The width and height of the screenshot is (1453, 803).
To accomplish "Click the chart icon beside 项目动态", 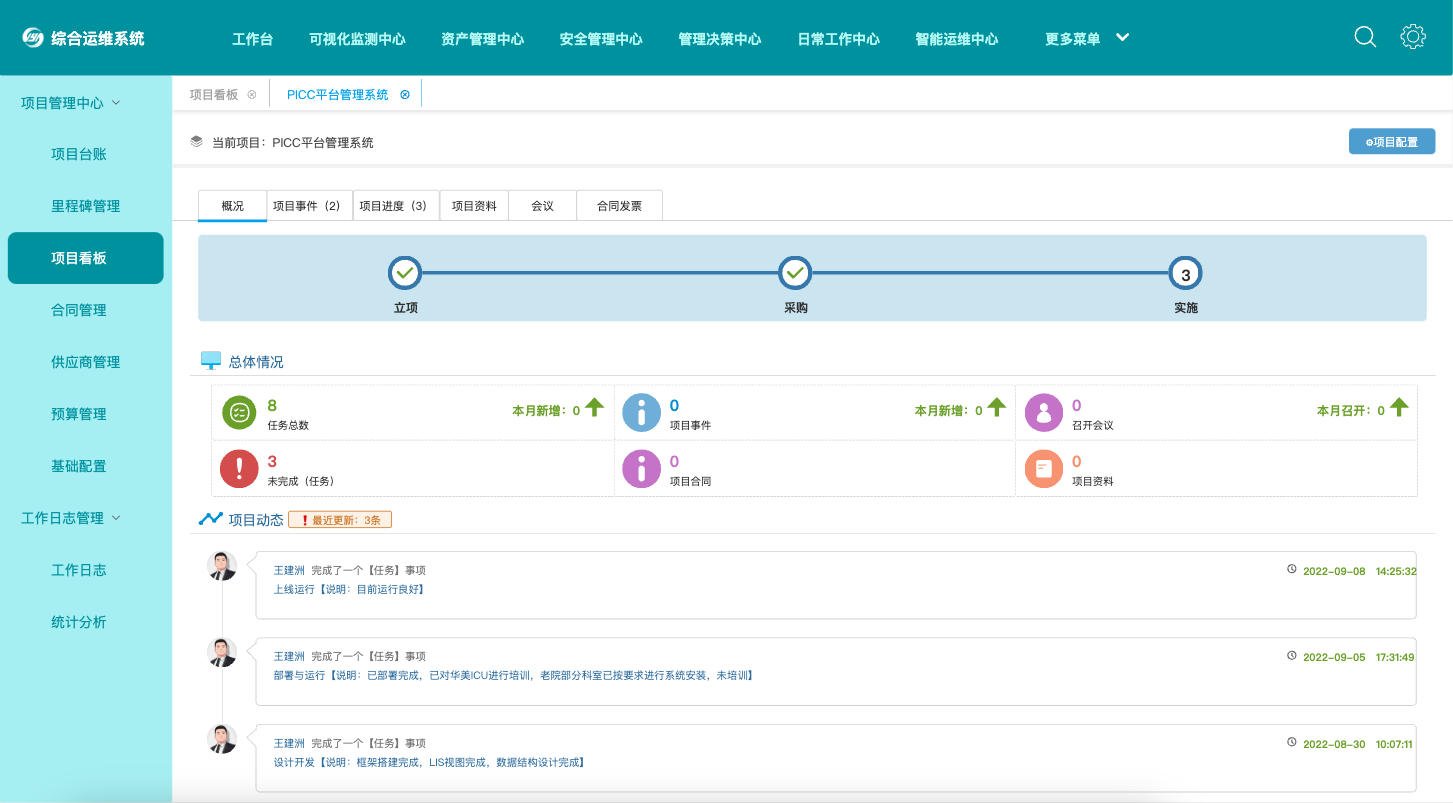I will pyautogui.click(x=211, y=519).
